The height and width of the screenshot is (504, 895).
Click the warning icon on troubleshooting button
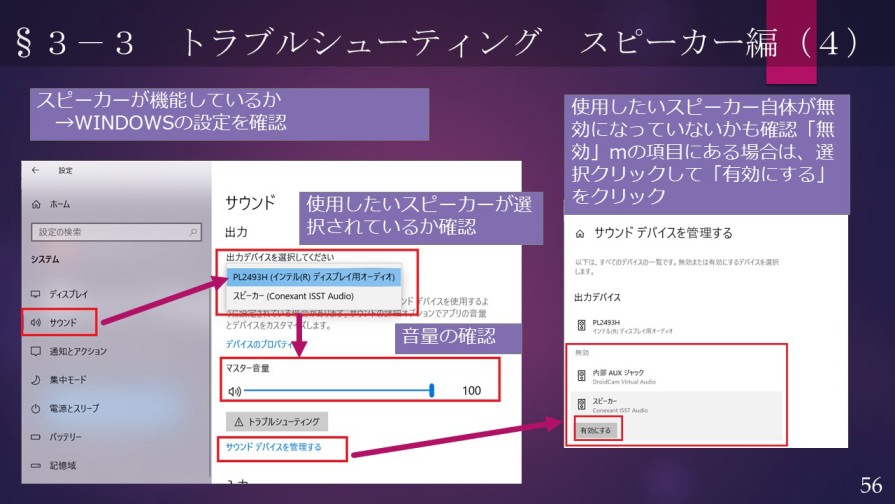(238, 422)
